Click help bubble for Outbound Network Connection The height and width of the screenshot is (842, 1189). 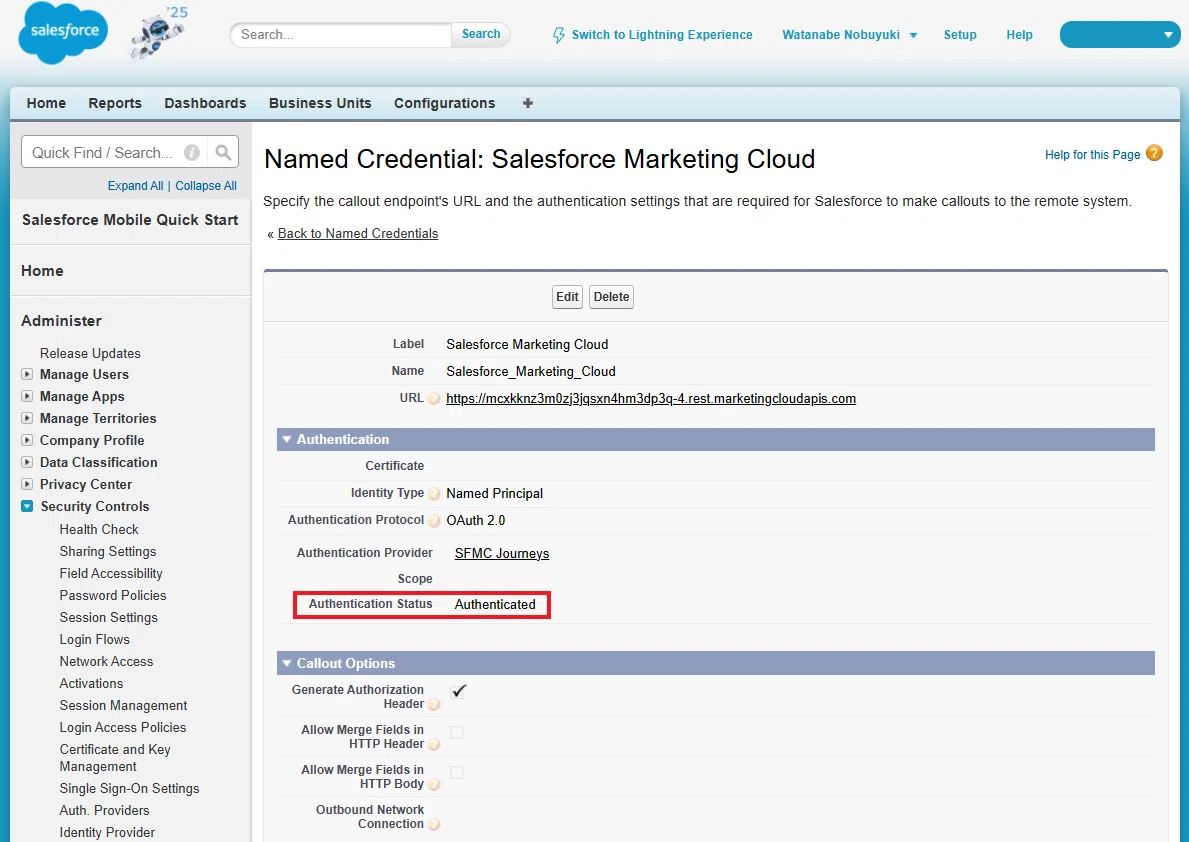click(434, 825)
